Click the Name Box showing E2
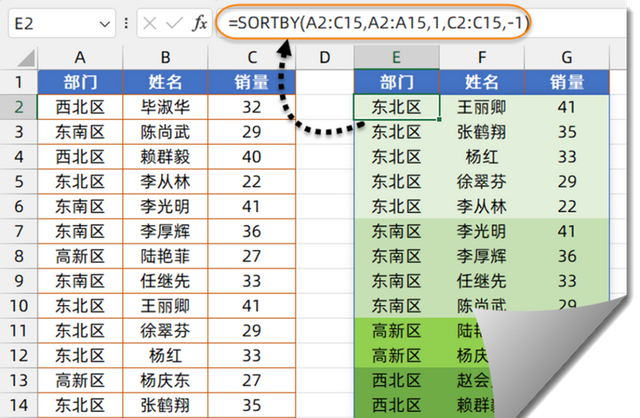The height and width of the screenshot is (418, 640). [61, 24]
